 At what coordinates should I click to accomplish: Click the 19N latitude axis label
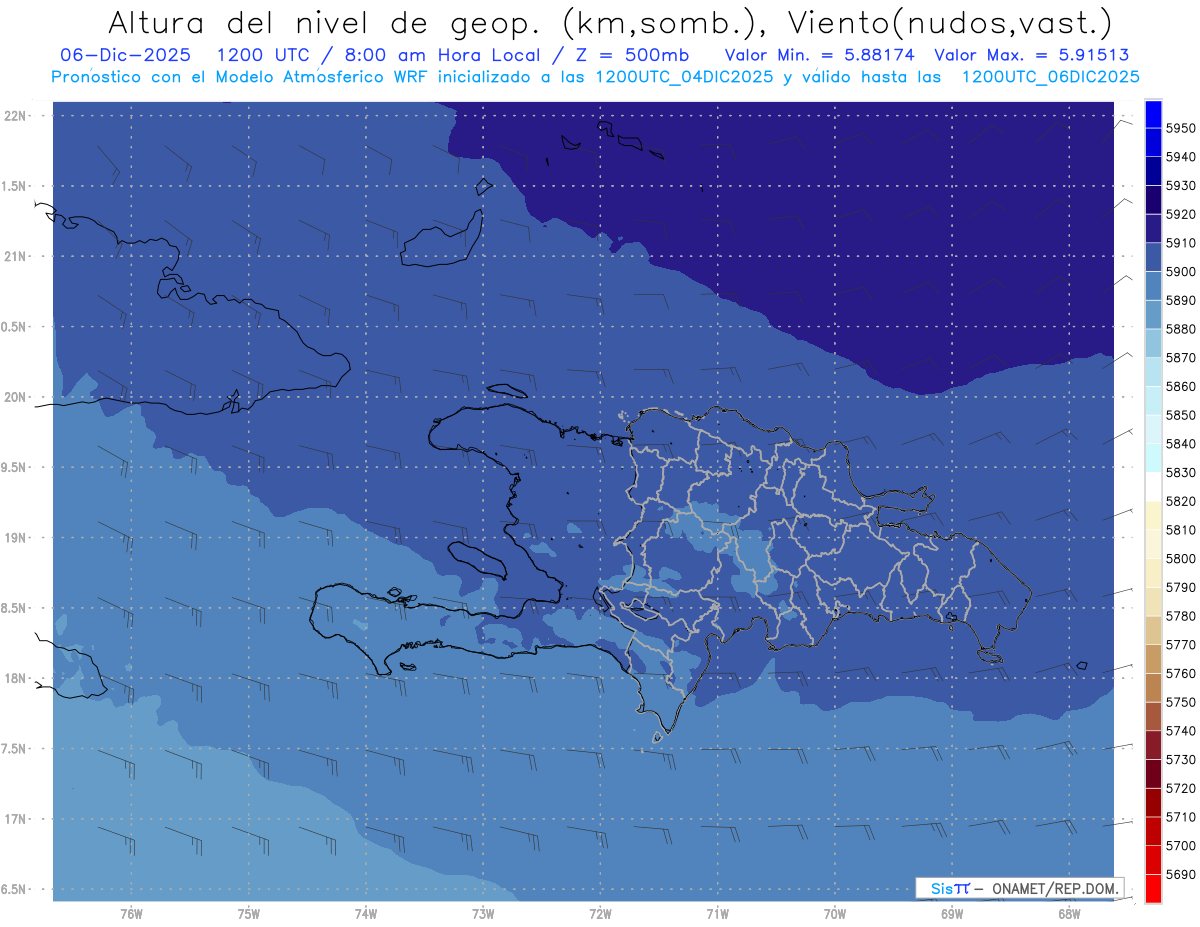point(14,537)
